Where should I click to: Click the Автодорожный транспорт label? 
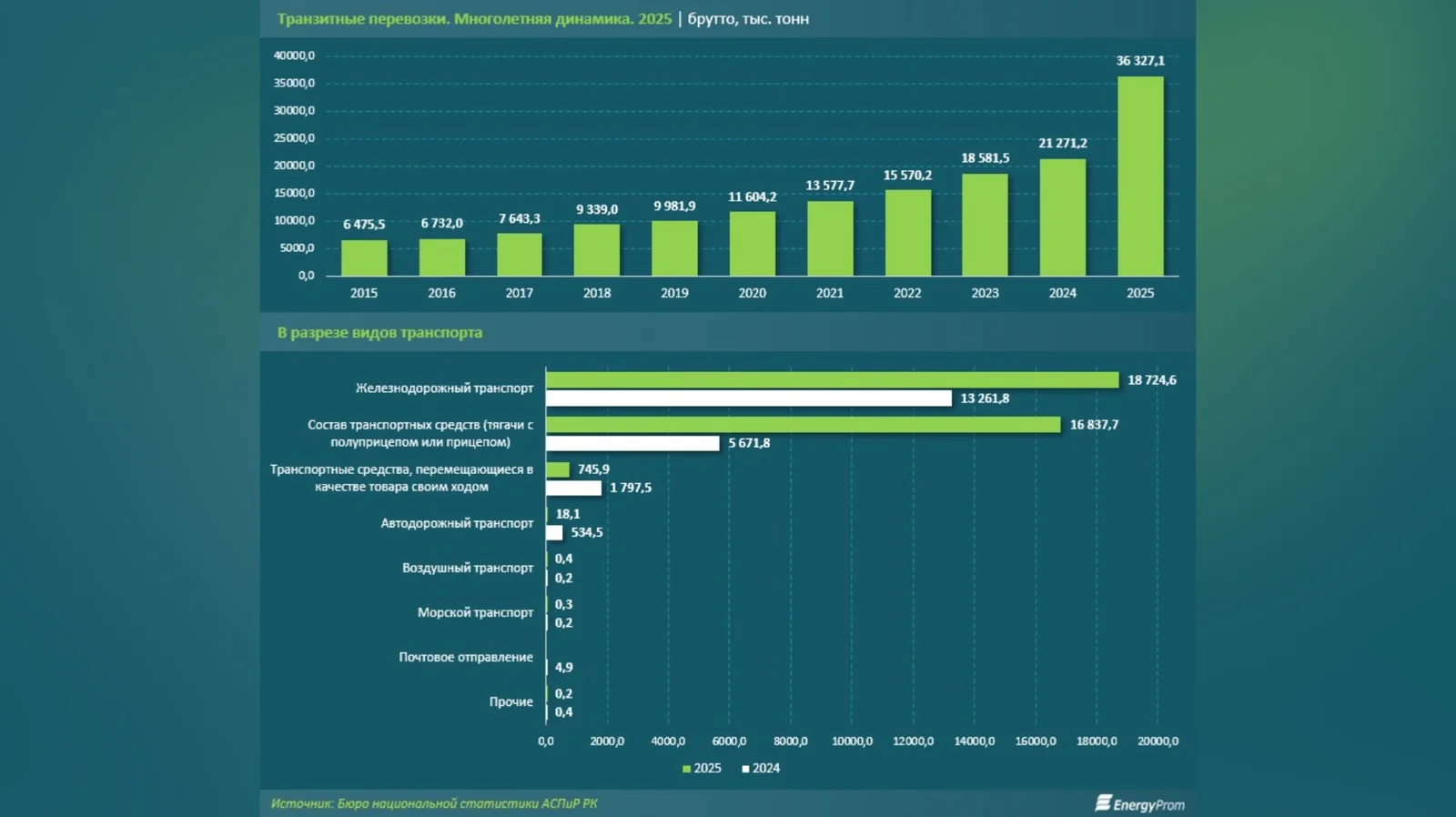tap(457, 523)
